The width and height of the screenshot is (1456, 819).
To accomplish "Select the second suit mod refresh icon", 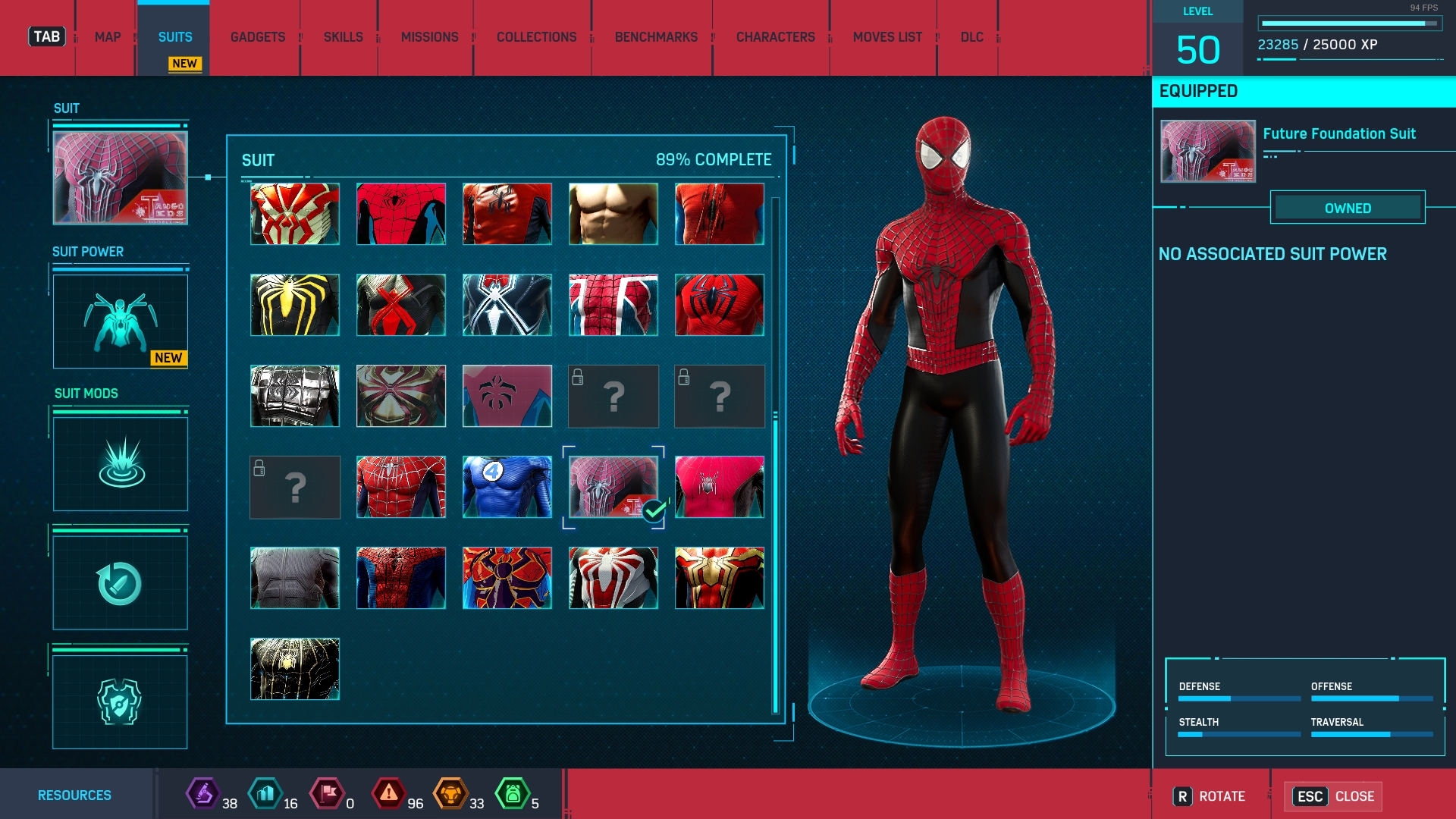I will coord(120,583).
